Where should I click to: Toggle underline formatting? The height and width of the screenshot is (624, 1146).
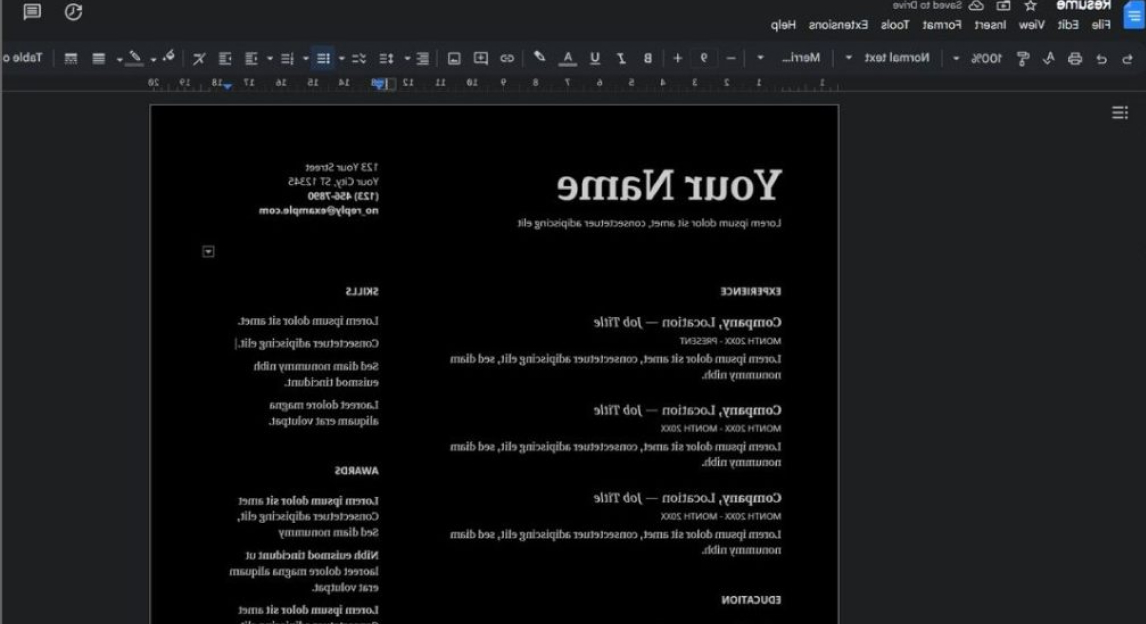pos(595,58)
